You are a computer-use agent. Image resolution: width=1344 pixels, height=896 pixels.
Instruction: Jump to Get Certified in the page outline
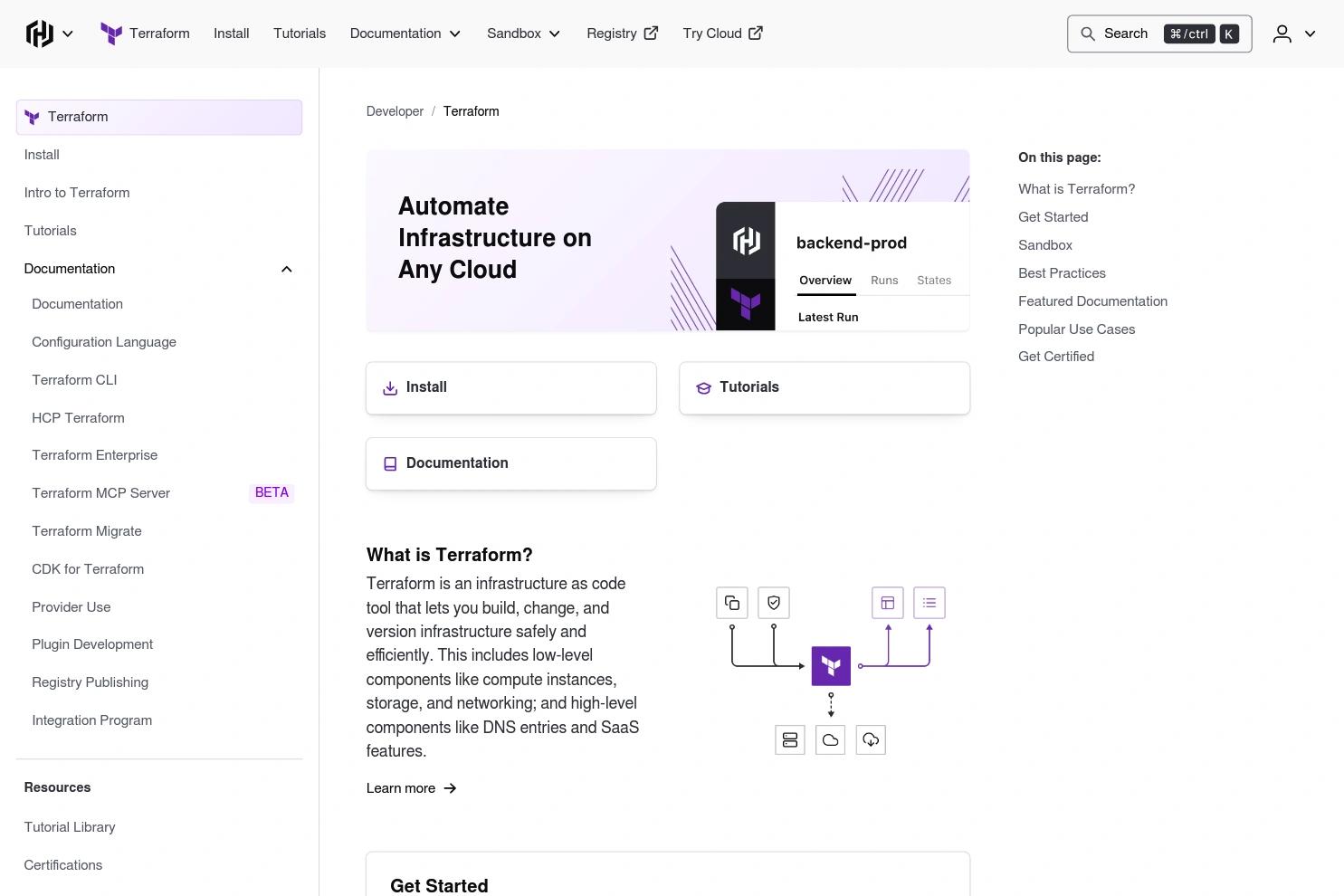[1056, 357]
